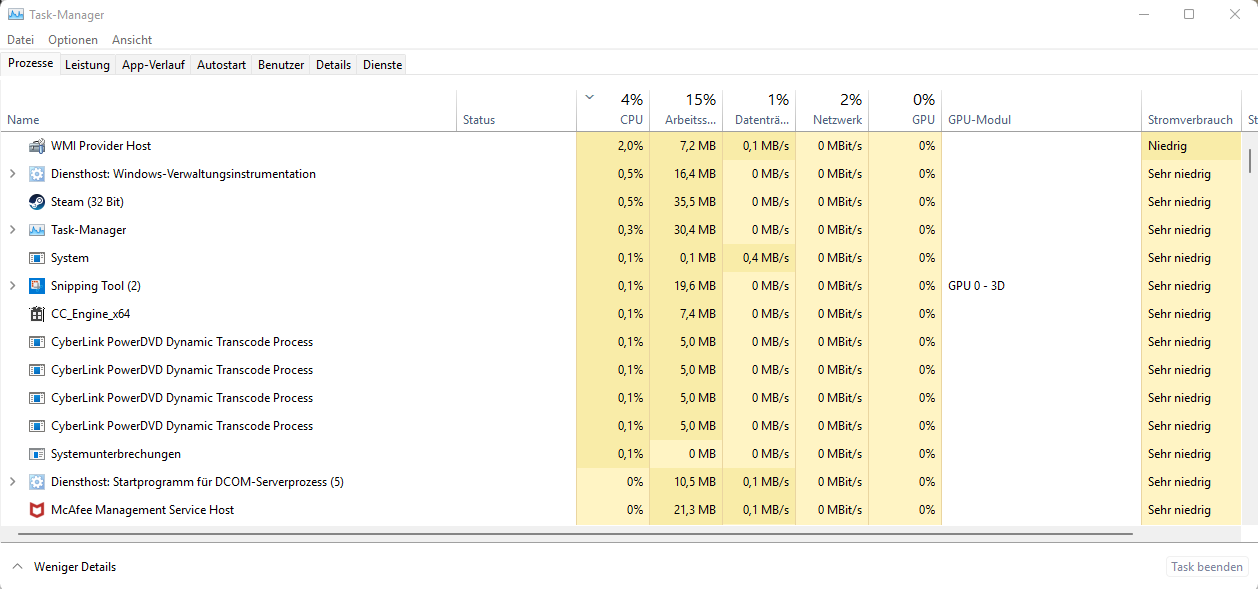Sort by the Datenträger column header
Screen dimensions: 1258x589
tap(759, 110)
